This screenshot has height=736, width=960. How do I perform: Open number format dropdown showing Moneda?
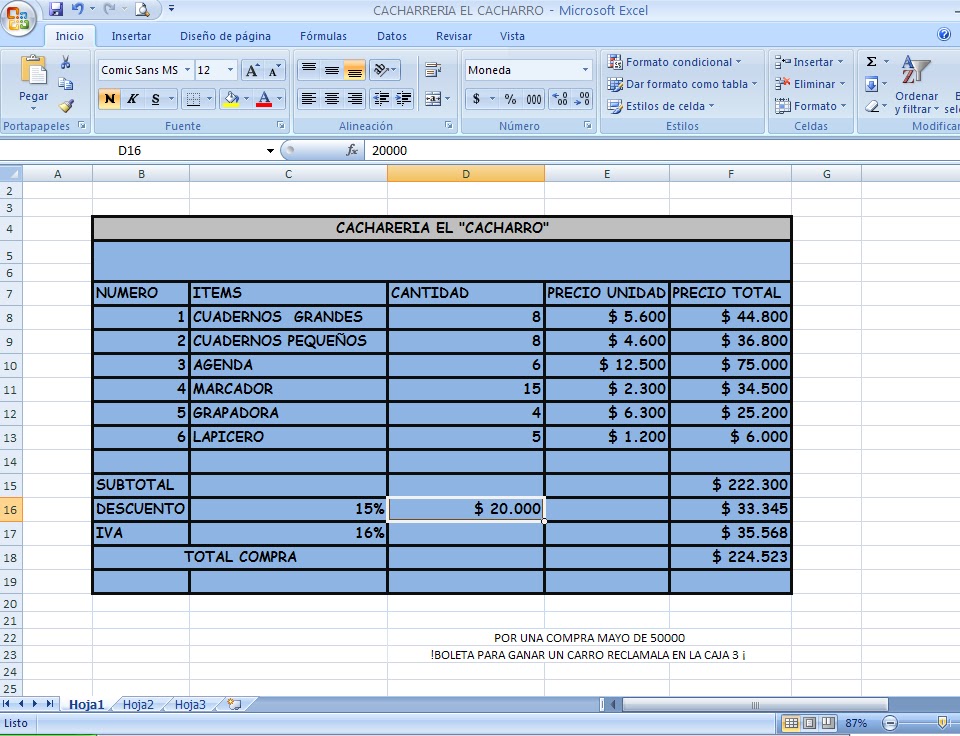tap(585, 70)
